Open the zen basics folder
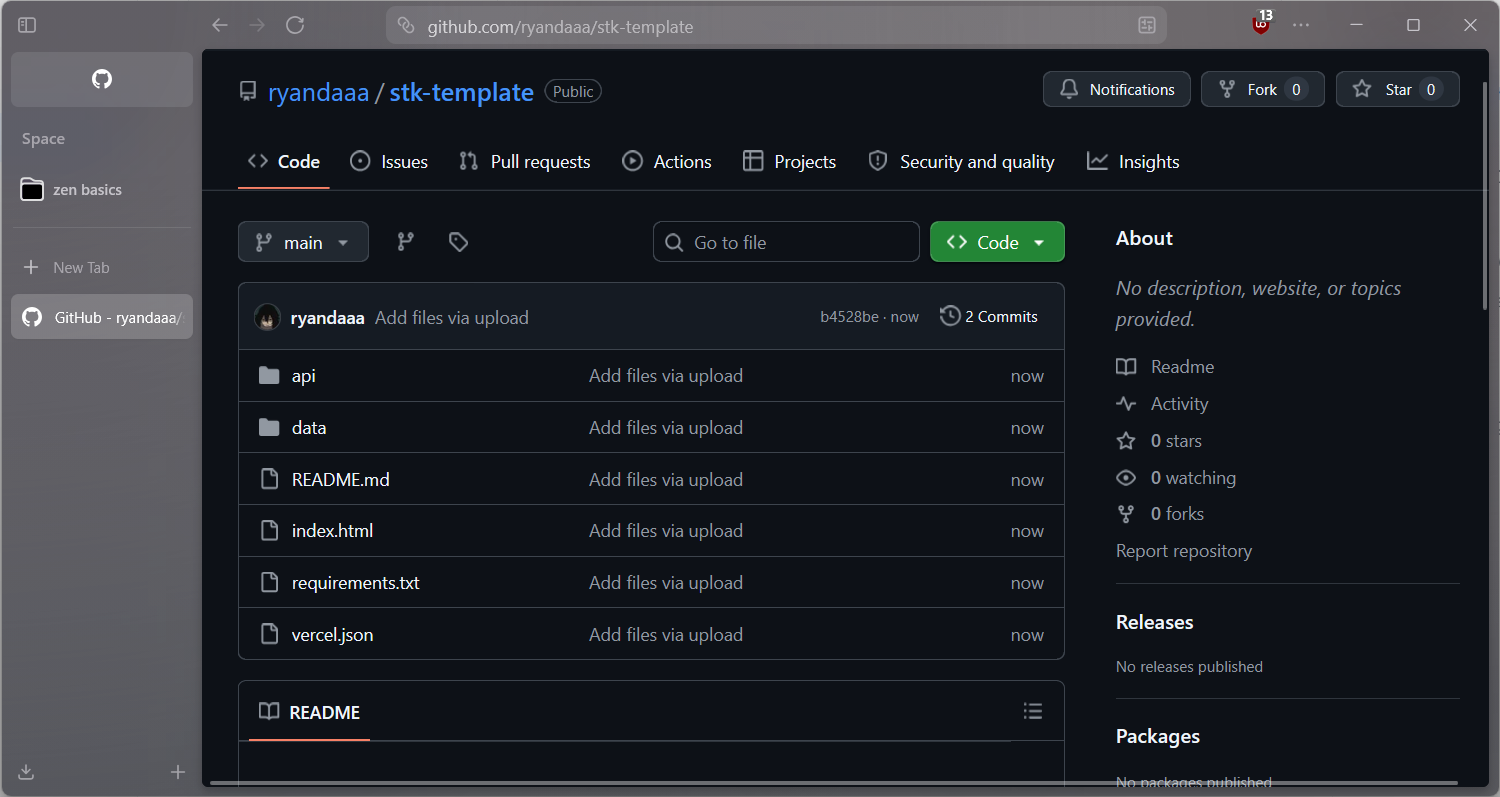1500x797 pixels. (x=102, y=189)
